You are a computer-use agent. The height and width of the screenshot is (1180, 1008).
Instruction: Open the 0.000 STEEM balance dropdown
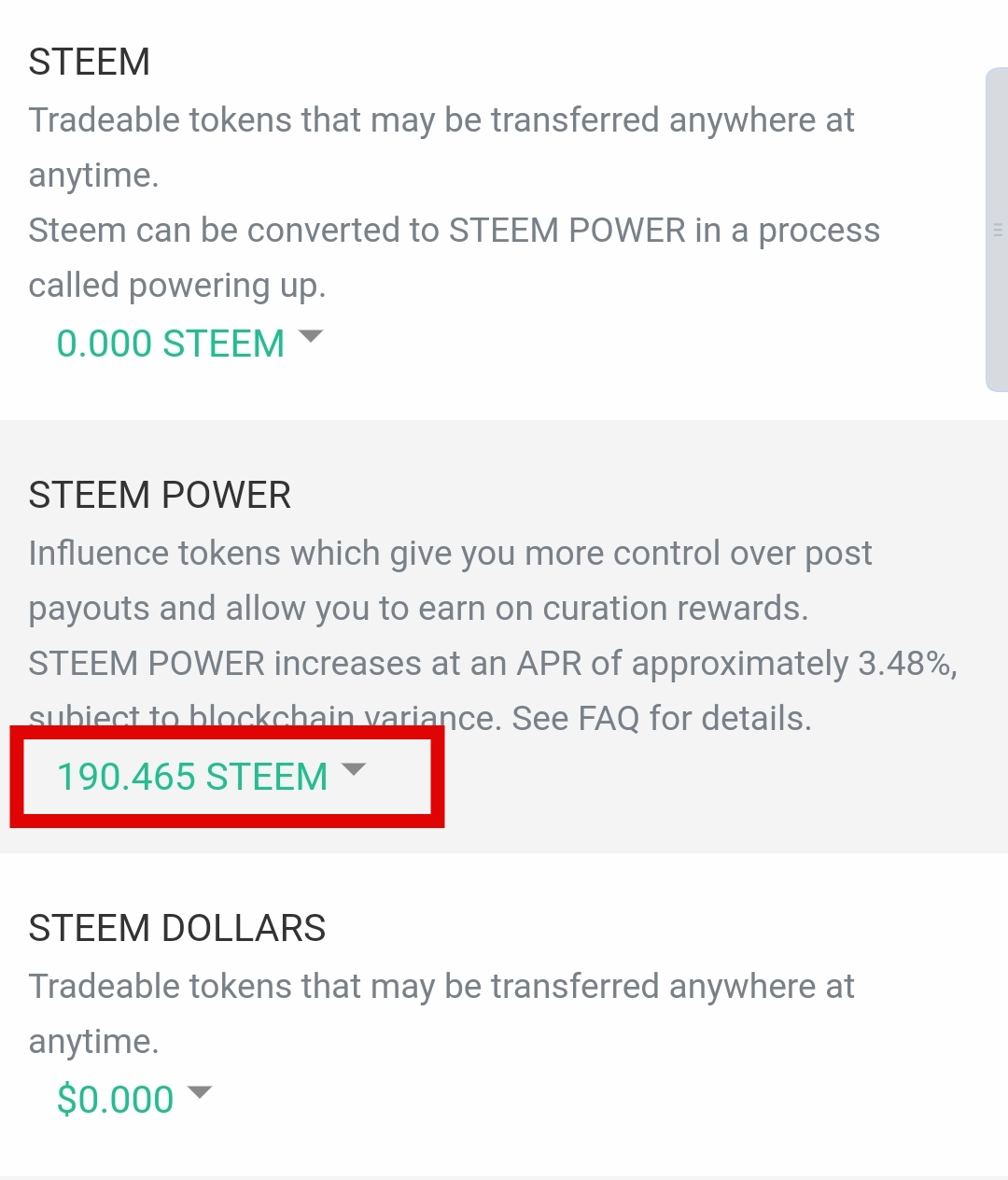[170, 344]
